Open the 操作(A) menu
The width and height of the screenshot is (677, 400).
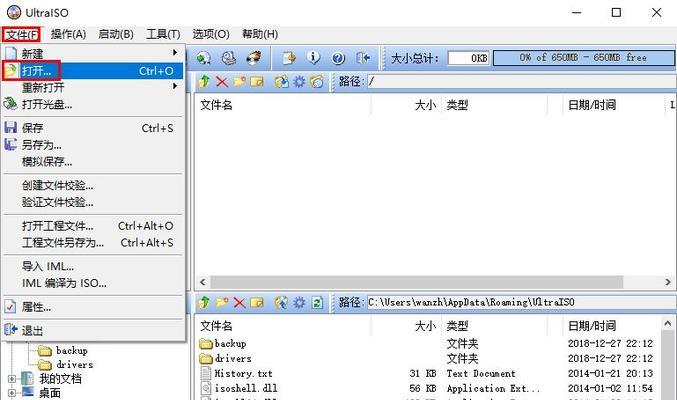pyautogui.click(x=68, y=34)
